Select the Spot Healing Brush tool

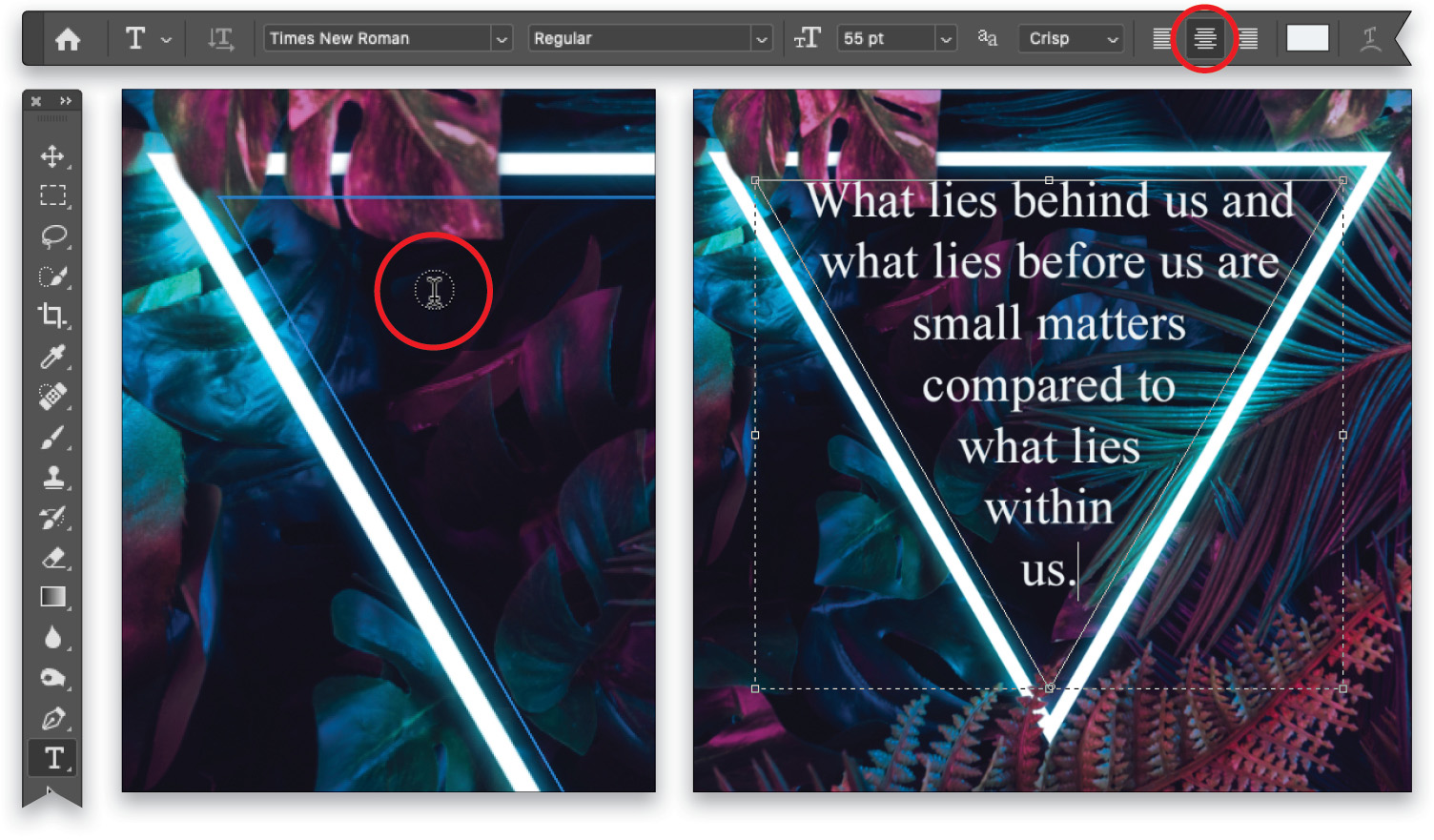coord(54,396)
